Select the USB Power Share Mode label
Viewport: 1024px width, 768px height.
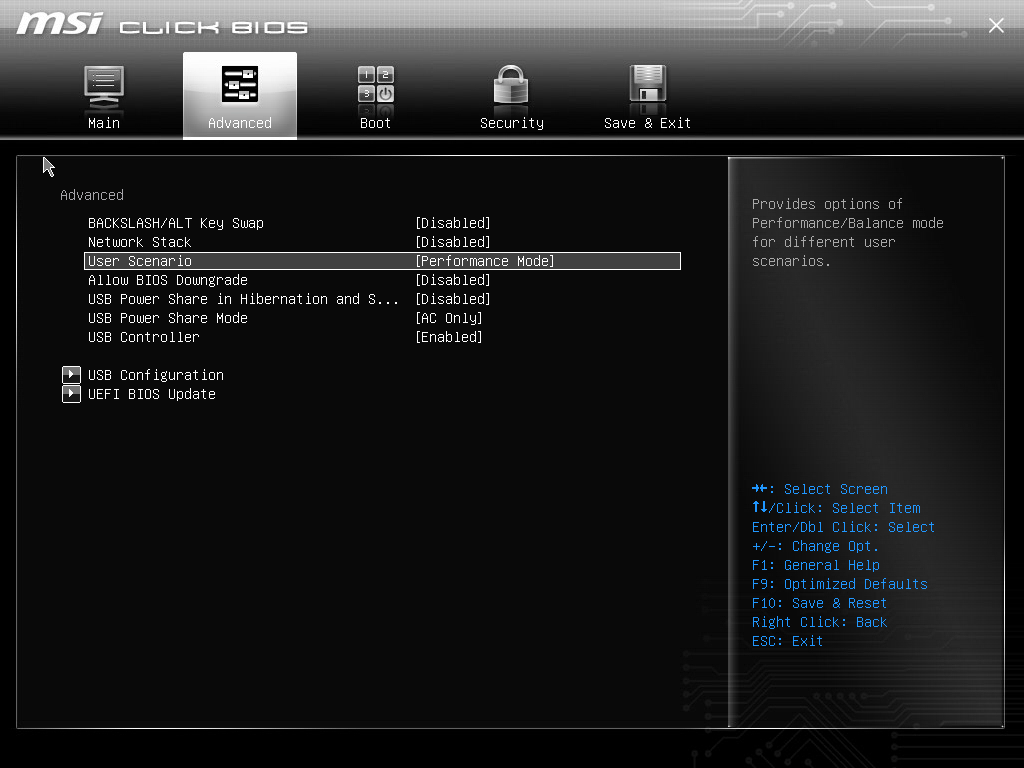(x=168, y=318)
